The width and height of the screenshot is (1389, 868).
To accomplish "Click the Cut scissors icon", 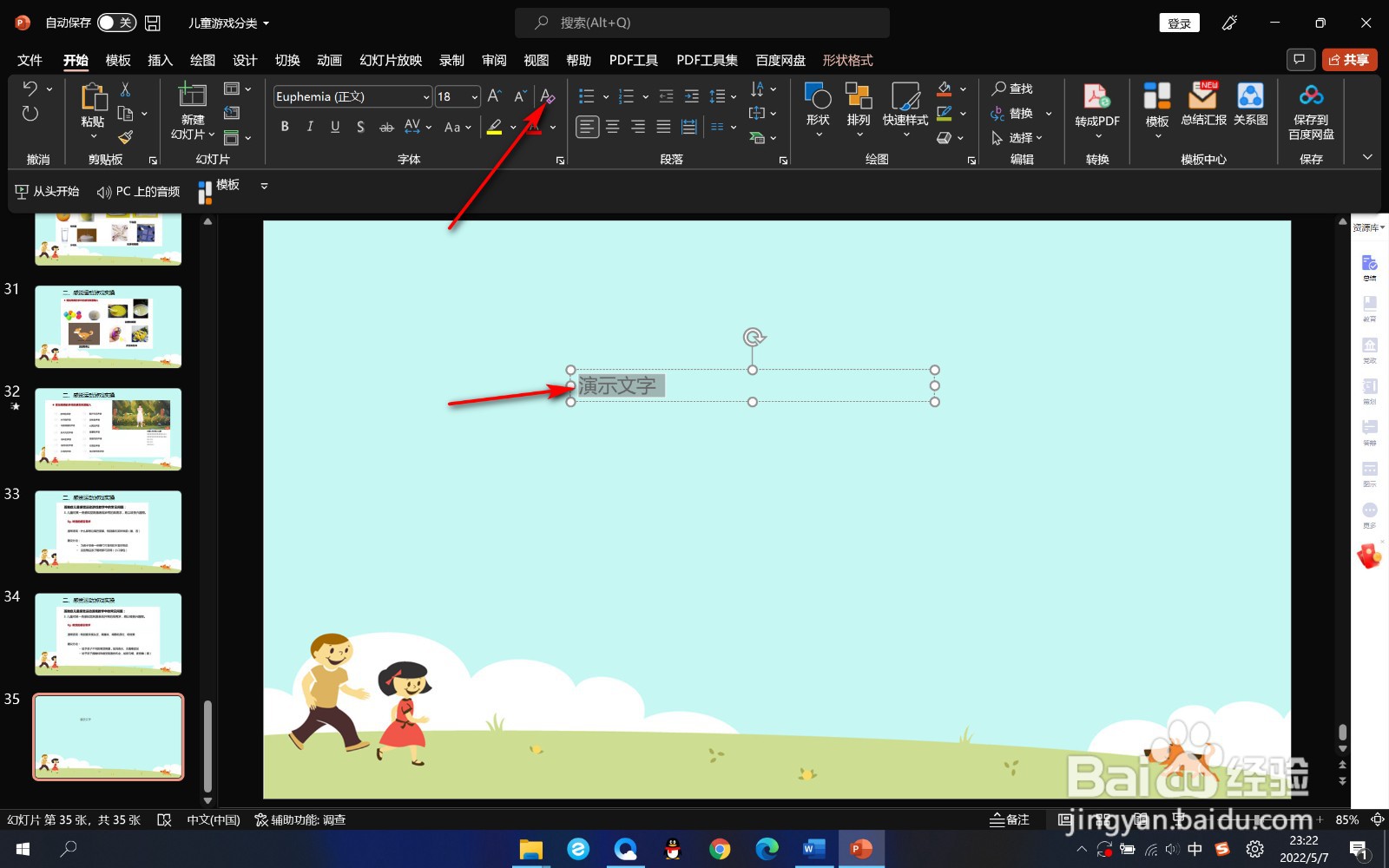I will click(125, 89).
